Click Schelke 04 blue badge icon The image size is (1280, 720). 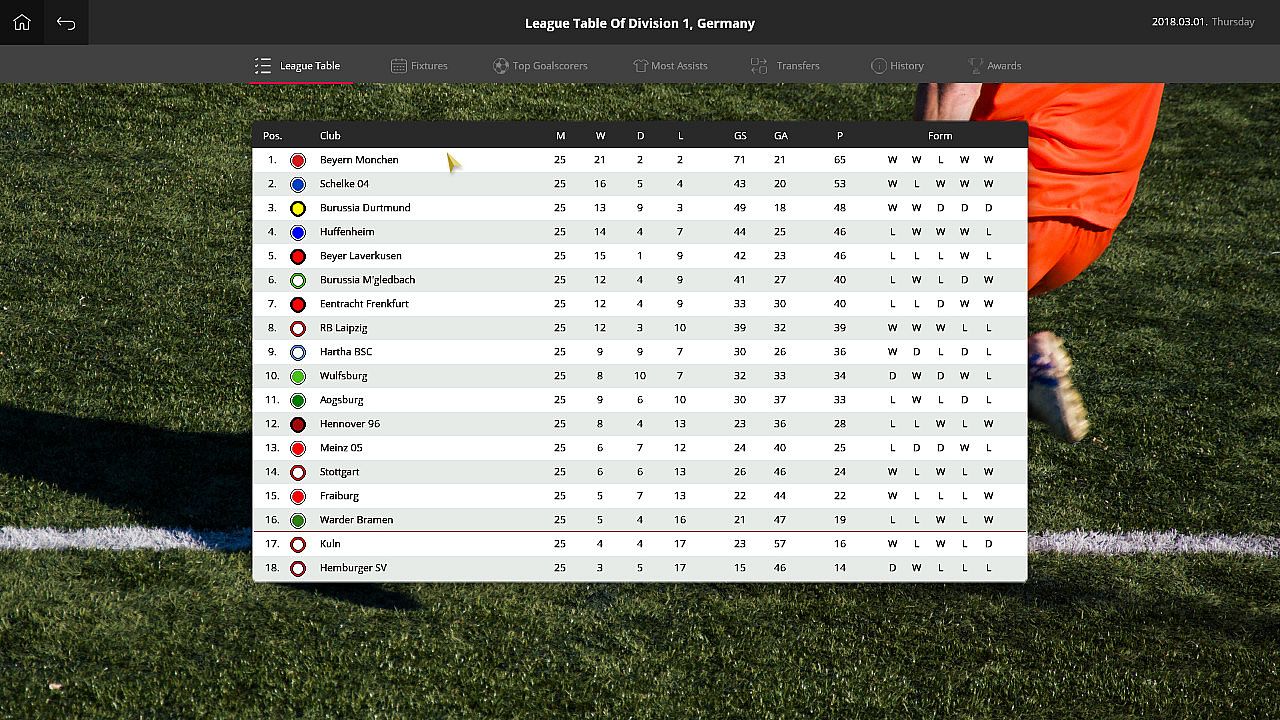(x=297, y=184)
